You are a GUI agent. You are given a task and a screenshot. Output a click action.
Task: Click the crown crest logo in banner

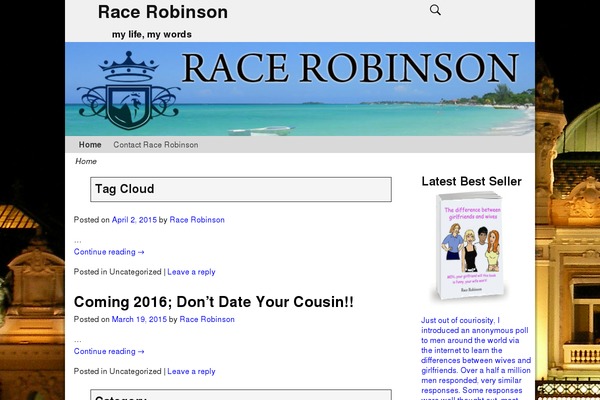click(129, 90)
